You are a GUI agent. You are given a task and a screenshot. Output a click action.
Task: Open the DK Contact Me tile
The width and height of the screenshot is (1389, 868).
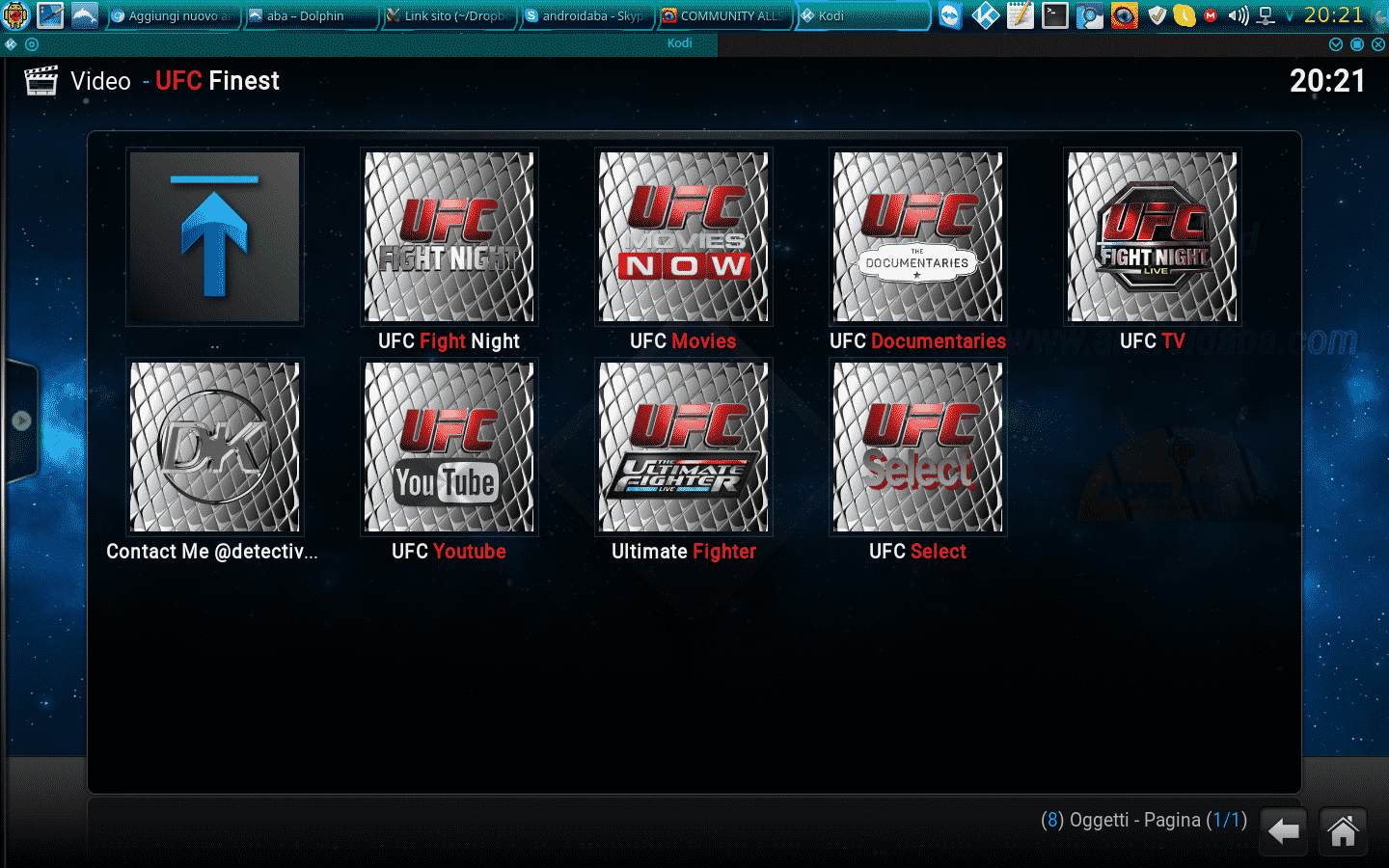215,447
